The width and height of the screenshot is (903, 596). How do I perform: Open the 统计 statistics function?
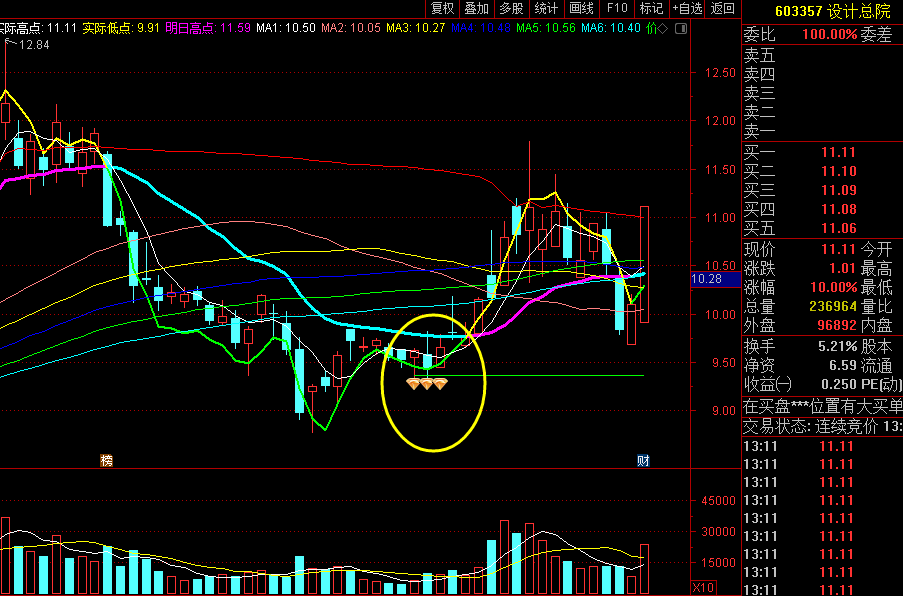coord(546,8)
